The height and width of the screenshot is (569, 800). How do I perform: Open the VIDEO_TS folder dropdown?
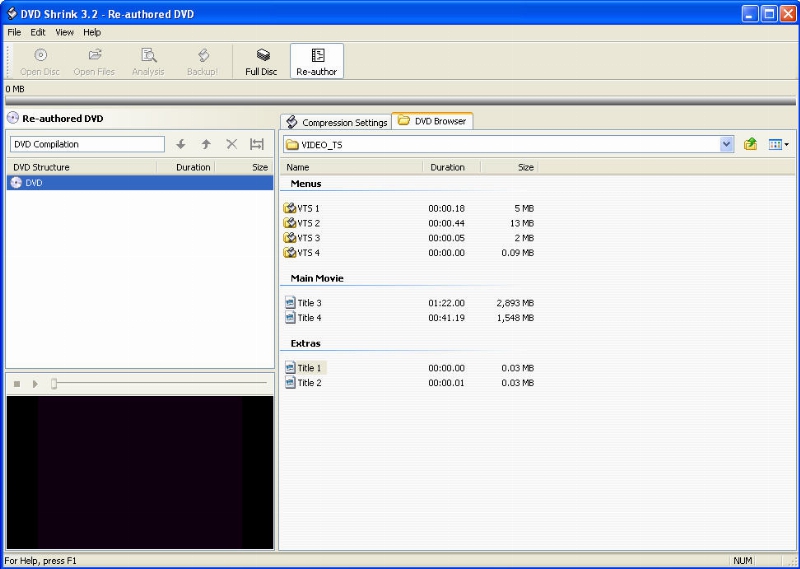(x=727, y=144)
